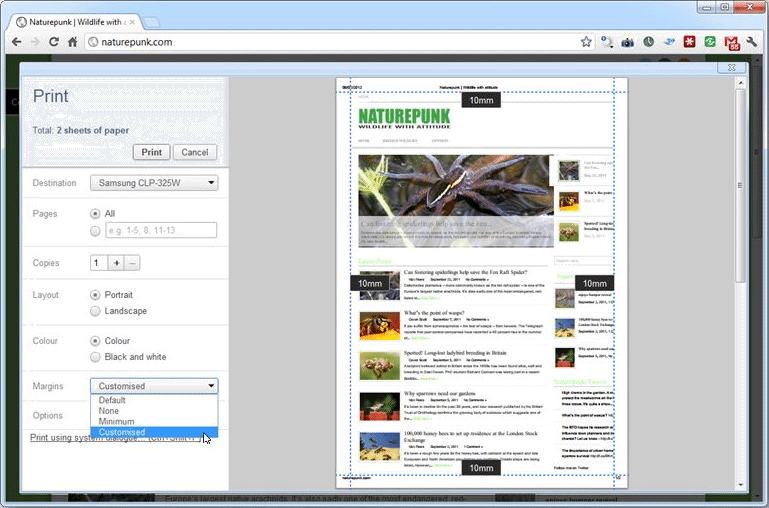Image resolution: width=769 pixels, height=508 pixels.
Task: Go back with the browser back arrow
Action: click(17, 42)
